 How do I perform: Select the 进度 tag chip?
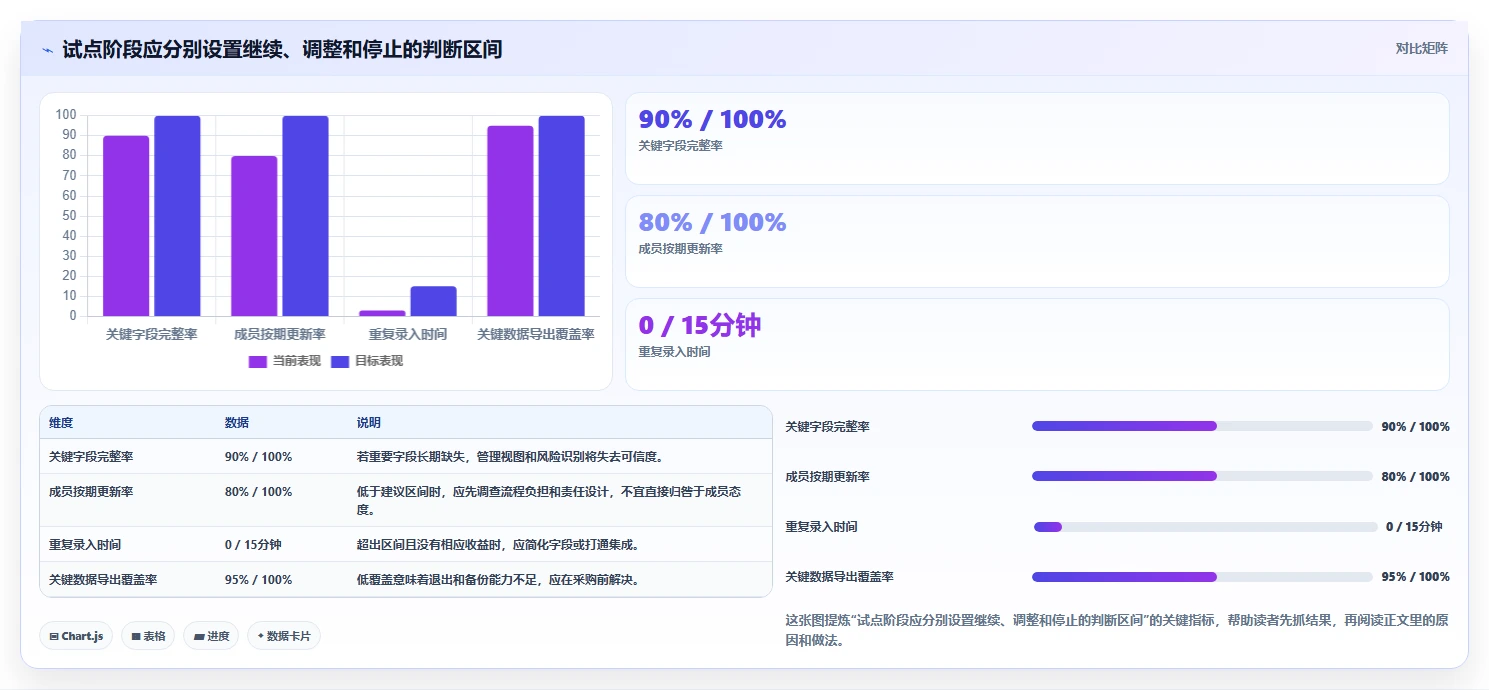[211, 636]
